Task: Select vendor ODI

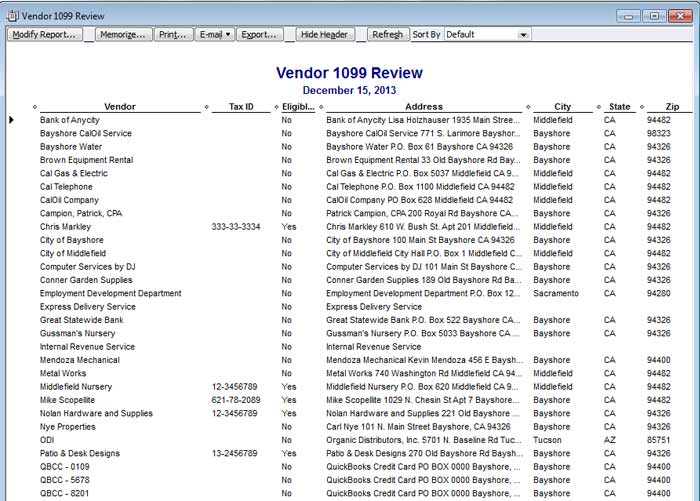Action: tap(47, 440)
